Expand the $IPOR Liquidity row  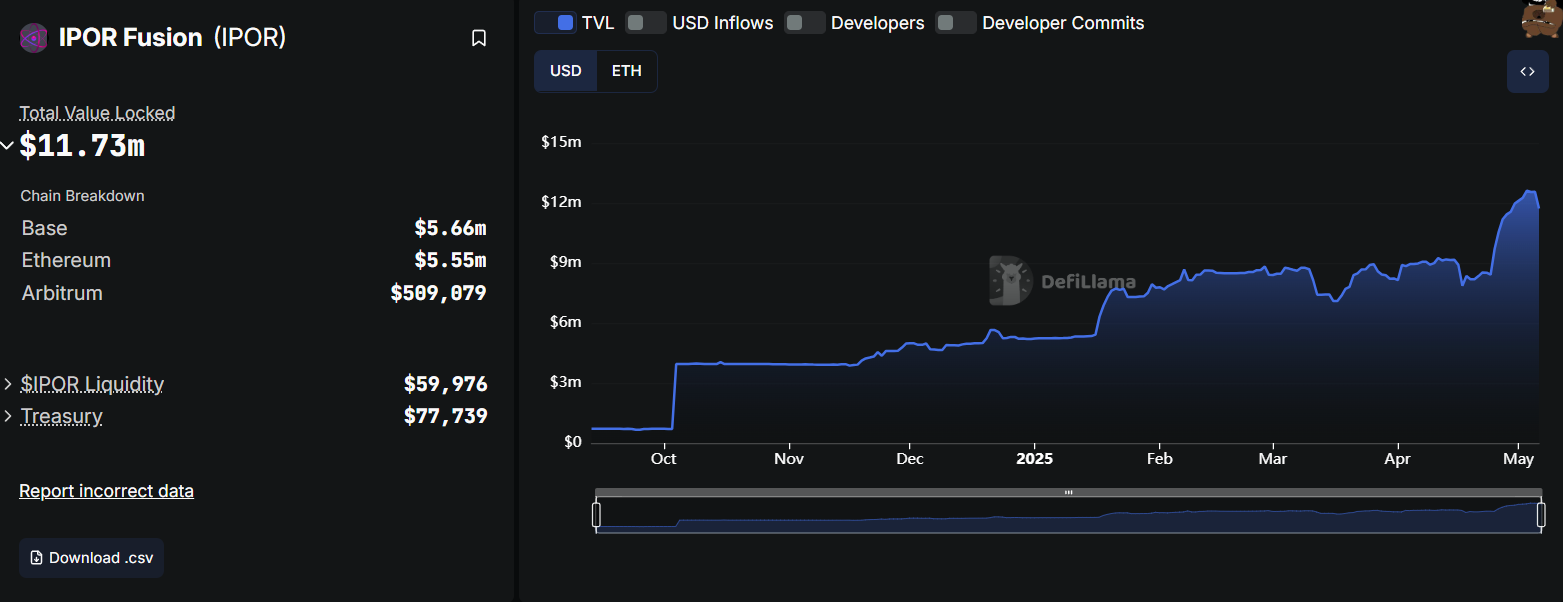8,384
